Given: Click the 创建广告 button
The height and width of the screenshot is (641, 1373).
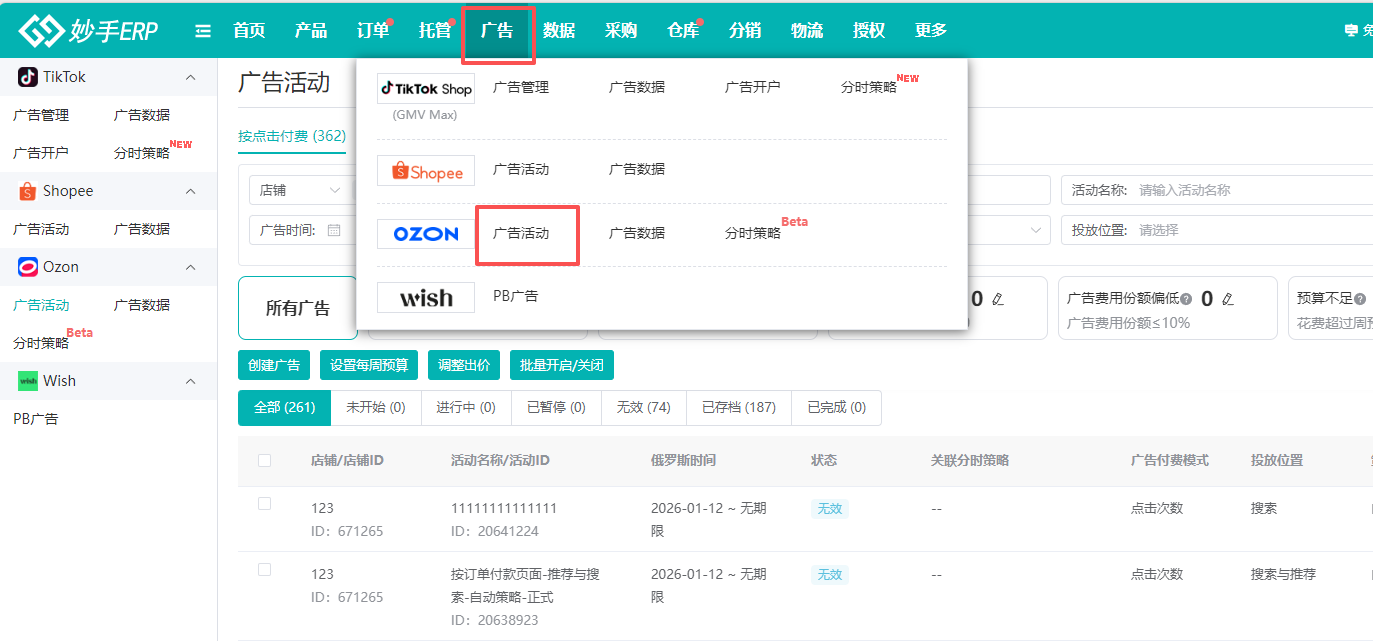Looking at the screenshot, I should [273, 364].
